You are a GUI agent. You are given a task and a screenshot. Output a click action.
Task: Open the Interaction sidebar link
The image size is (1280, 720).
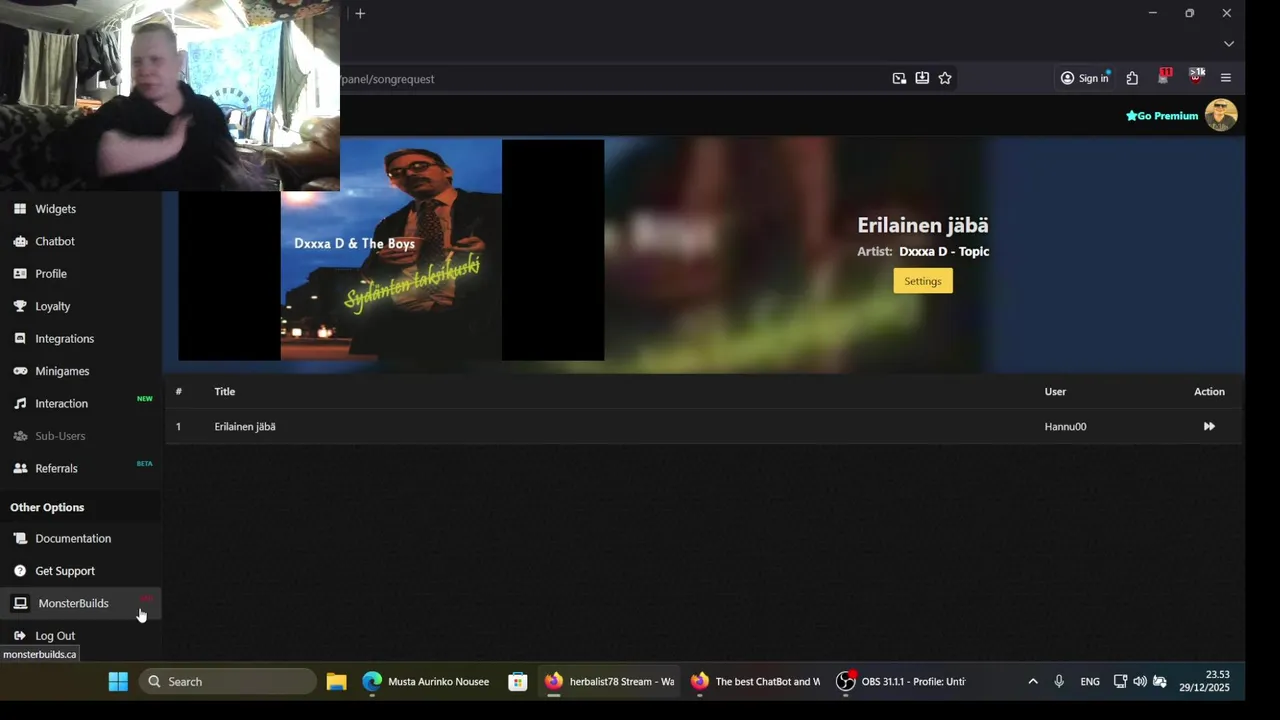pos(62,404)
